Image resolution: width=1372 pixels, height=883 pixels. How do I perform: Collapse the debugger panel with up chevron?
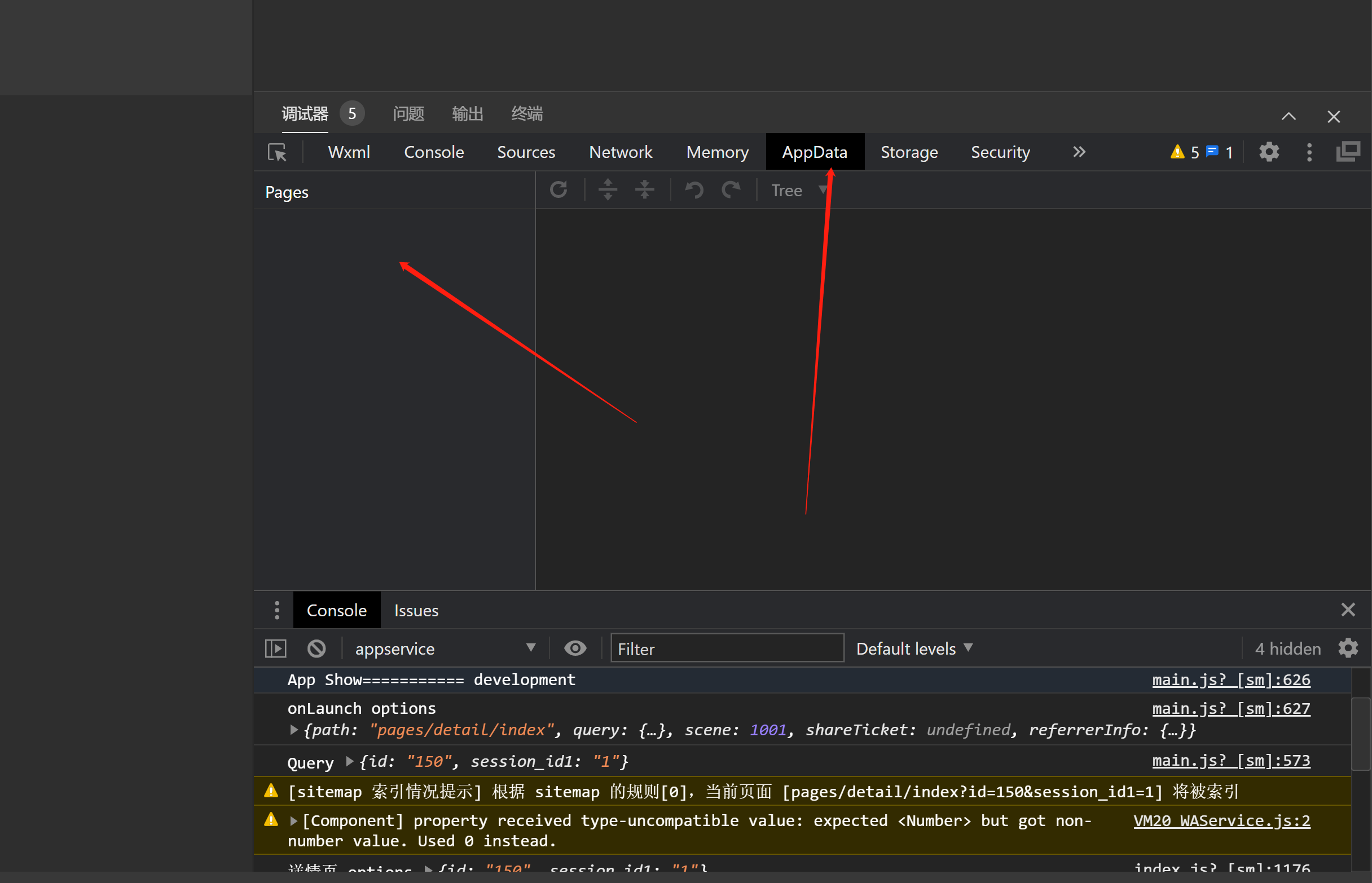[1289, 116]
